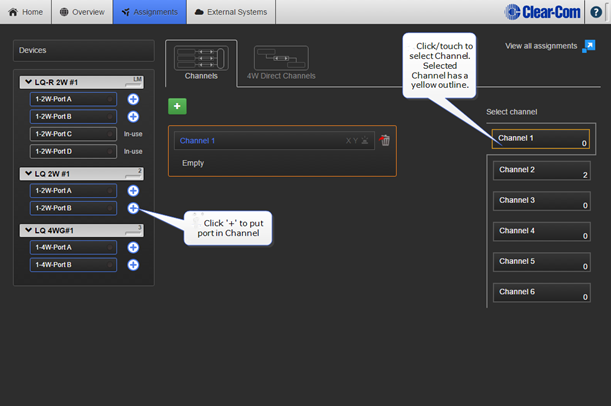
Task: Add 1-2W-Port A of LQ-R 2W #1 to channel
Action: pos(133,99)
